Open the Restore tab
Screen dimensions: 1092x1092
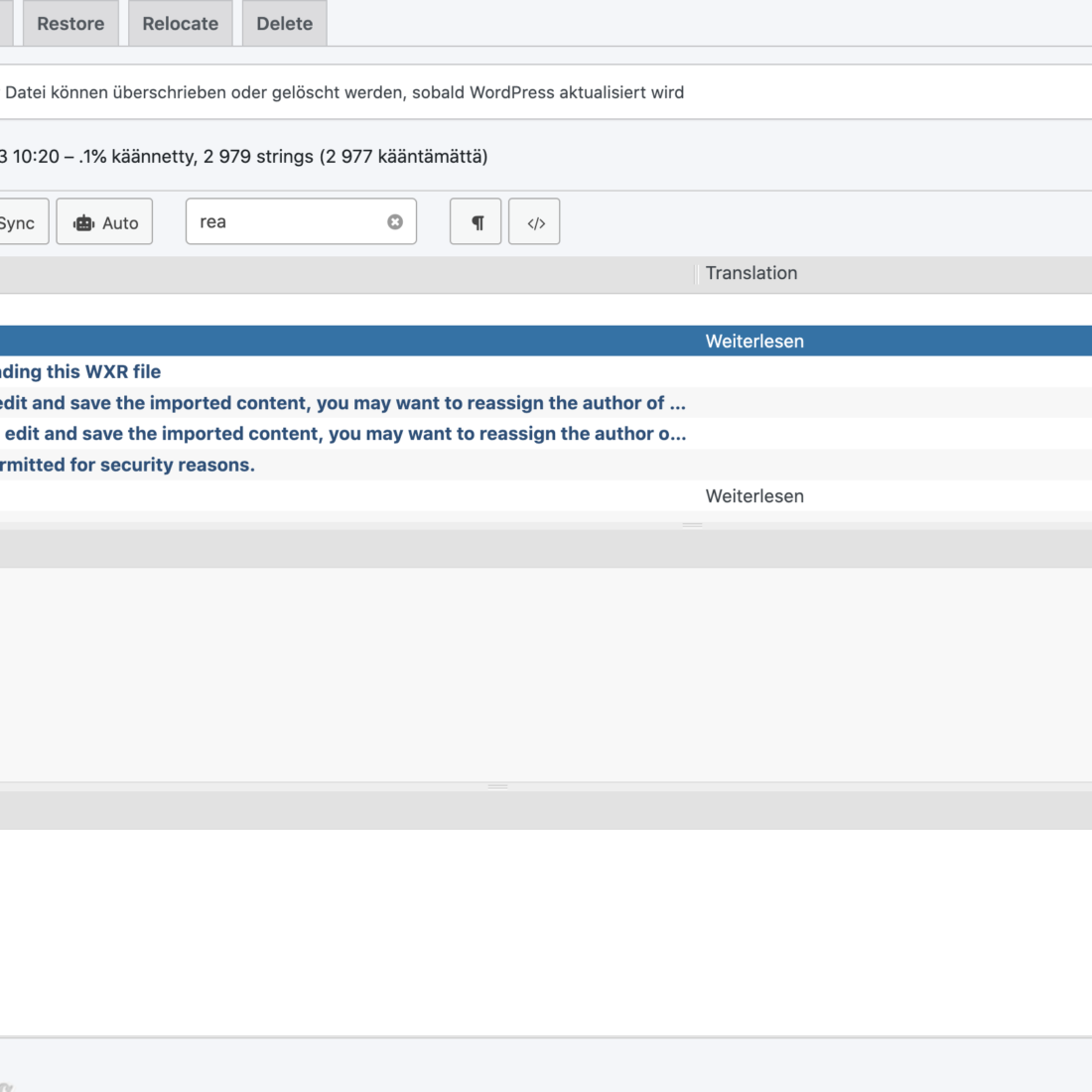click(70, 24)
